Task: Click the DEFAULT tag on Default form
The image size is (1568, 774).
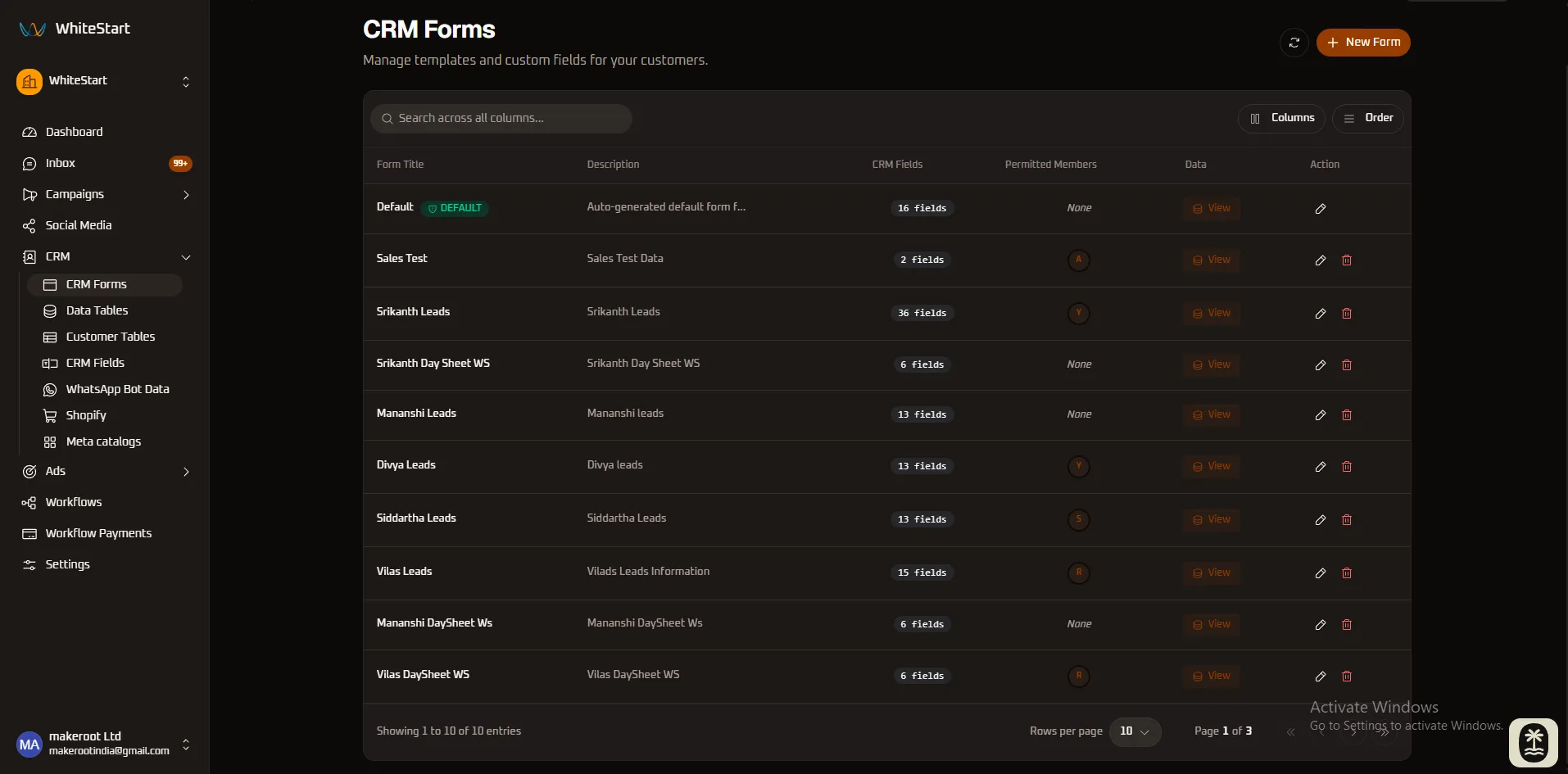Action: pyautogui.click(x=455, y=208)
